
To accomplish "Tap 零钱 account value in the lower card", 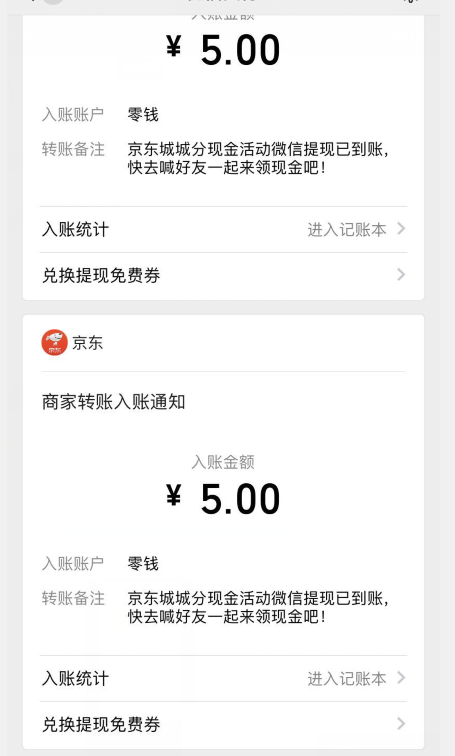I will (x=143, y=564).
